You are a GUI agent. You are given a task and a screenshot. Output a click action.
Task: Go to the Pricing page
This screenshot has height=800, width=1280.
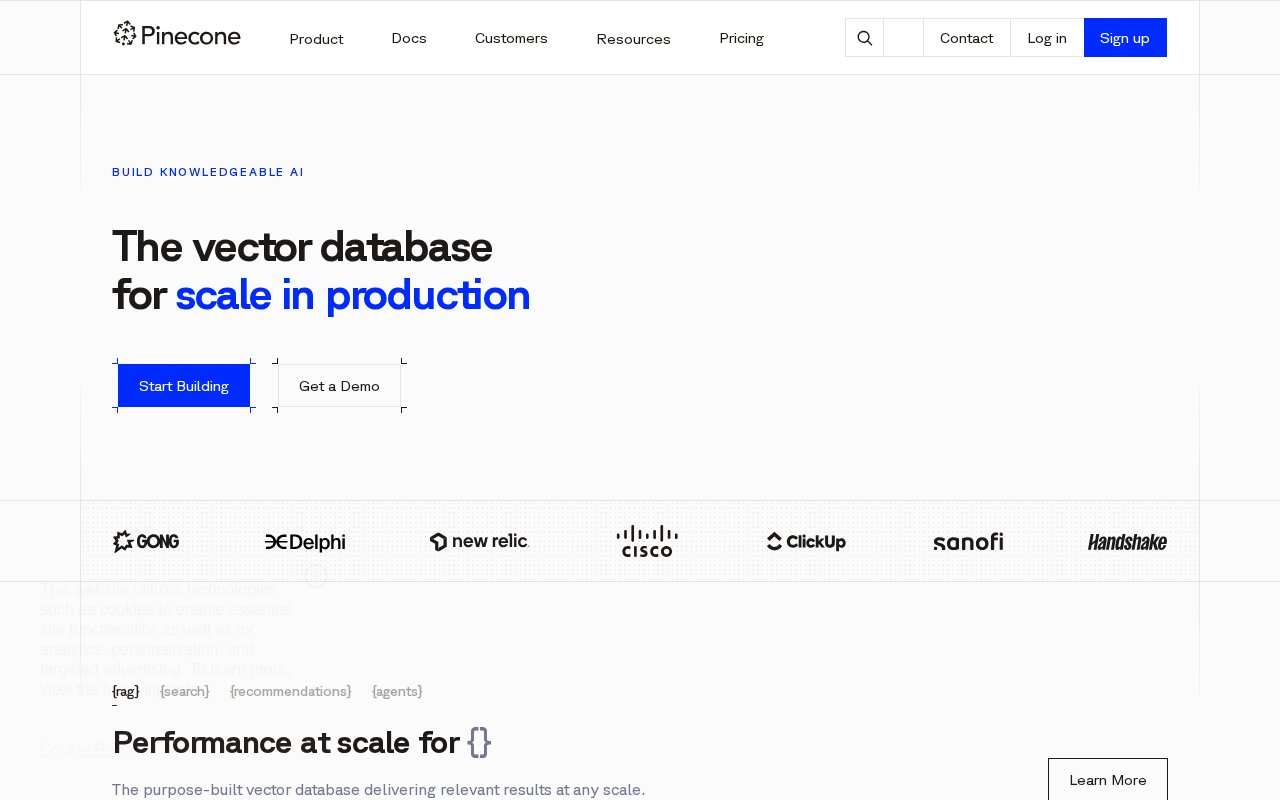click(741, 38)
